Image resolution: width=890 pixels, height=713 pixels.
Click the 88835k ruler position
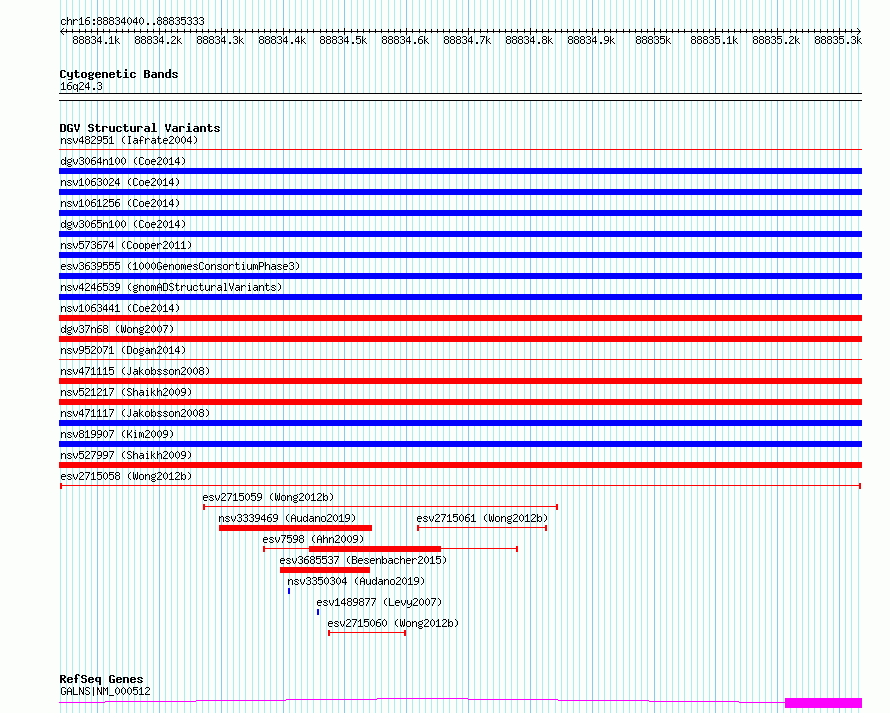[x=653, y=40]
